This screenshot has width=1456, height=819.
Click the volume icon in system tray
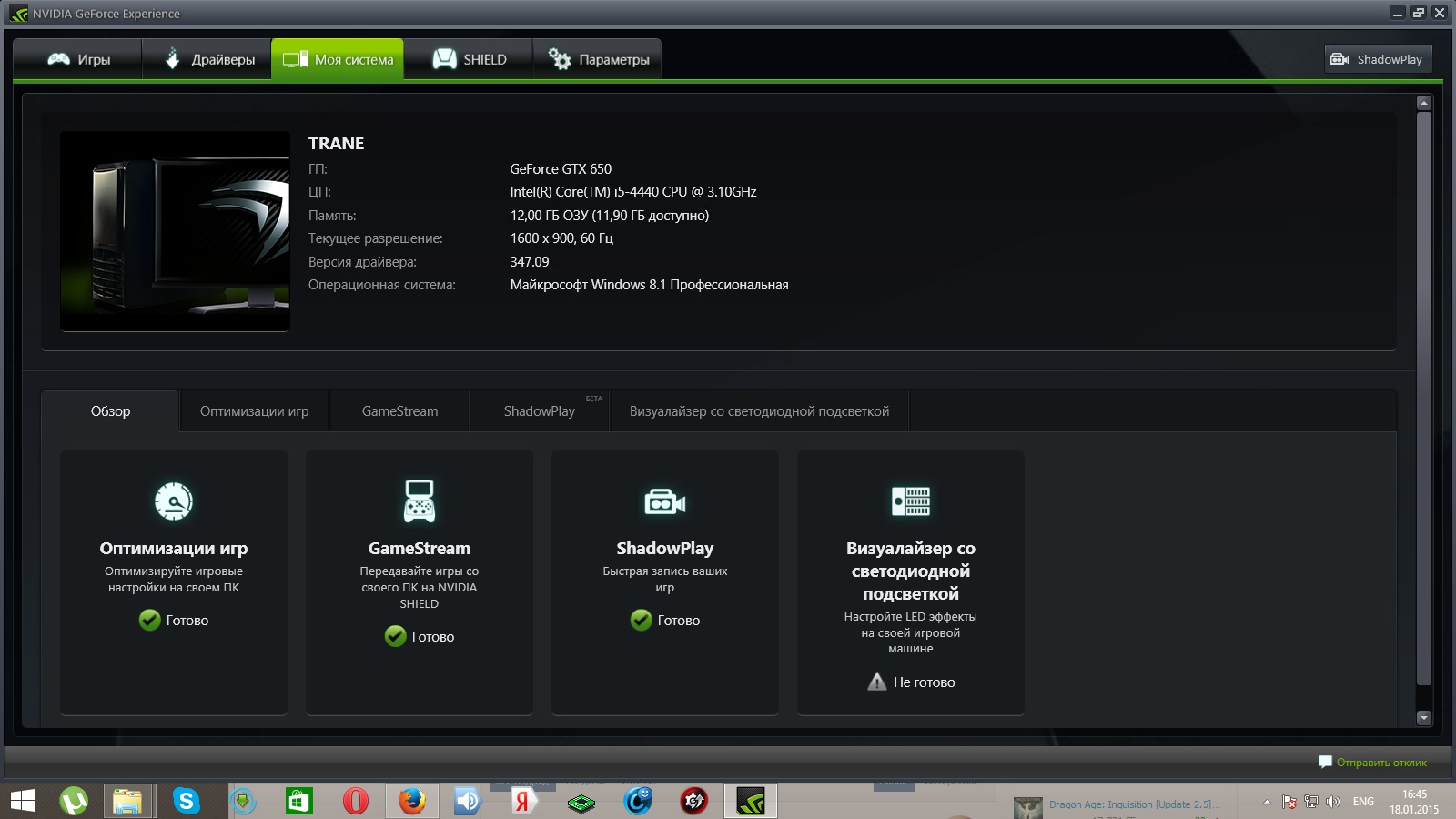pyautogui.click(x=1333, y=802)
